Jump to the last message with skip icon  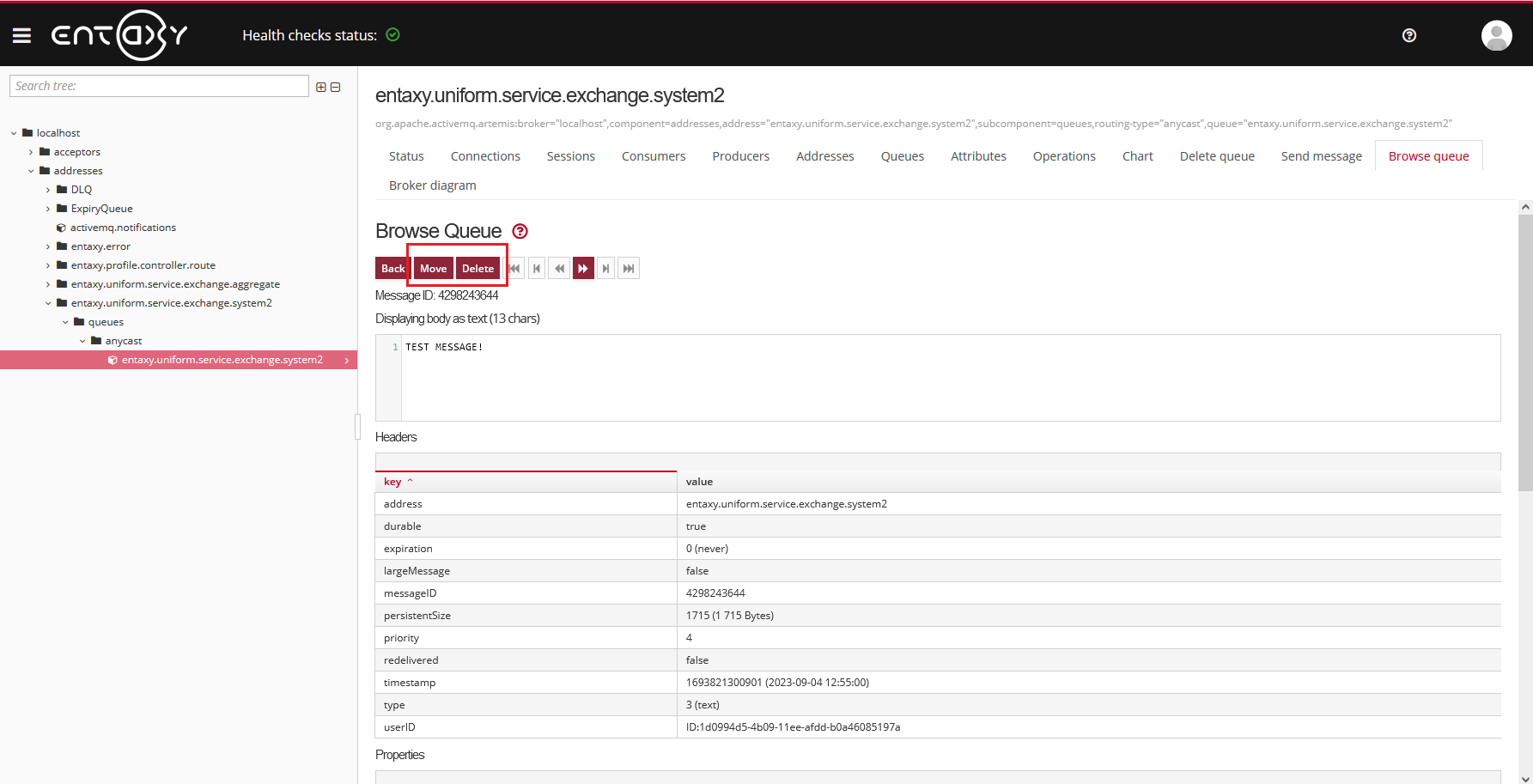(x=628, y=268)
